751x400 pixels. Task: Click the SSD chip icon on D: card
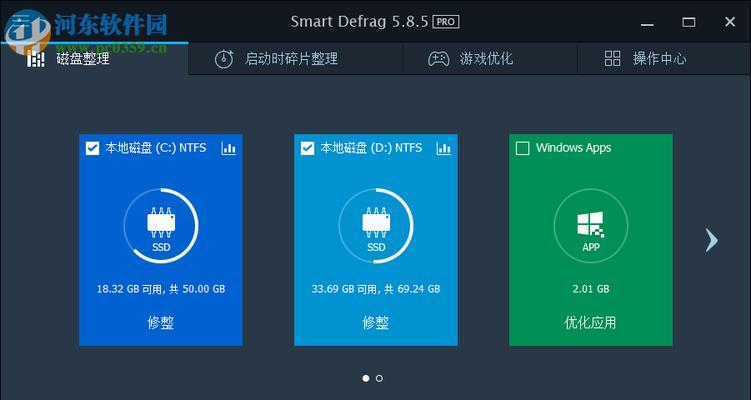376,222
